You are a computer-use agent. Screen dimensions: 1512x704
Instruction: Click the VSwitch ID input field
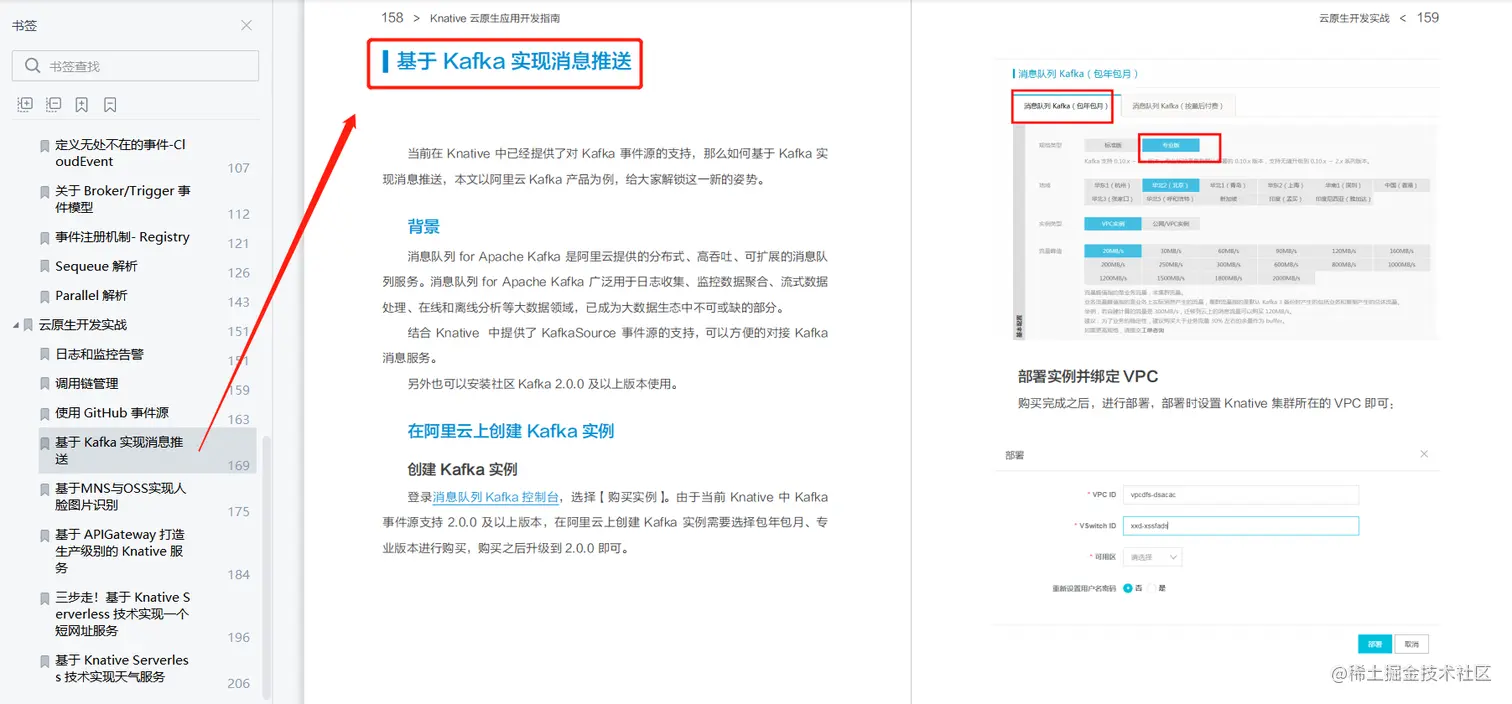1240,525
